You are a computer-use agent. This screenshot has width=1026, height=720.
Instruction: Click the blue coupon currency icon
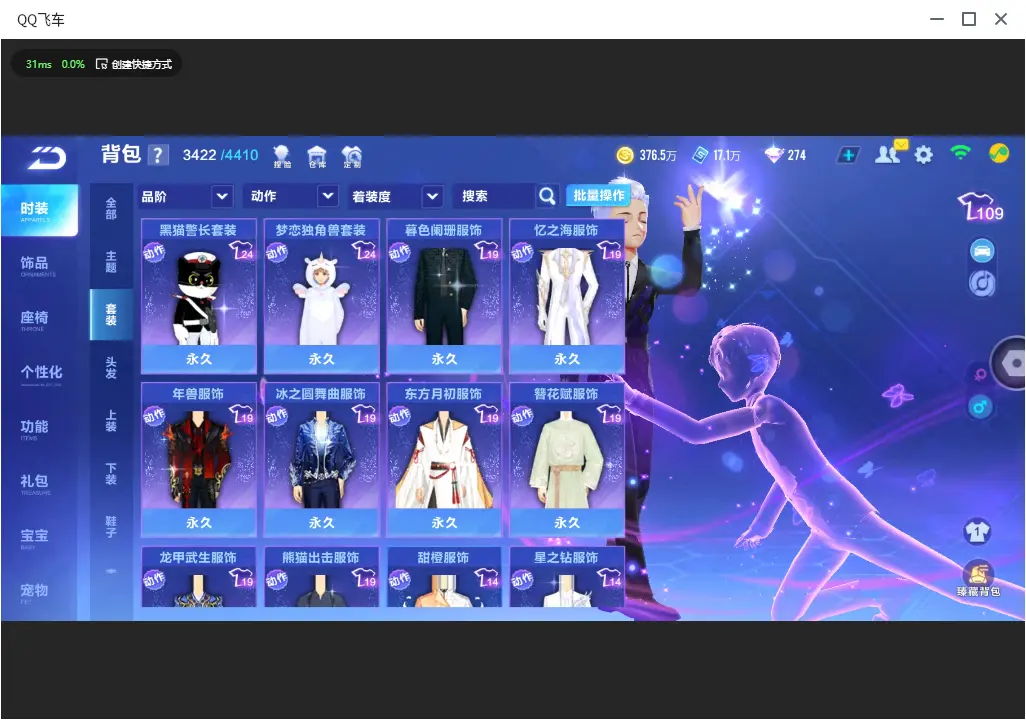point(700,155)
